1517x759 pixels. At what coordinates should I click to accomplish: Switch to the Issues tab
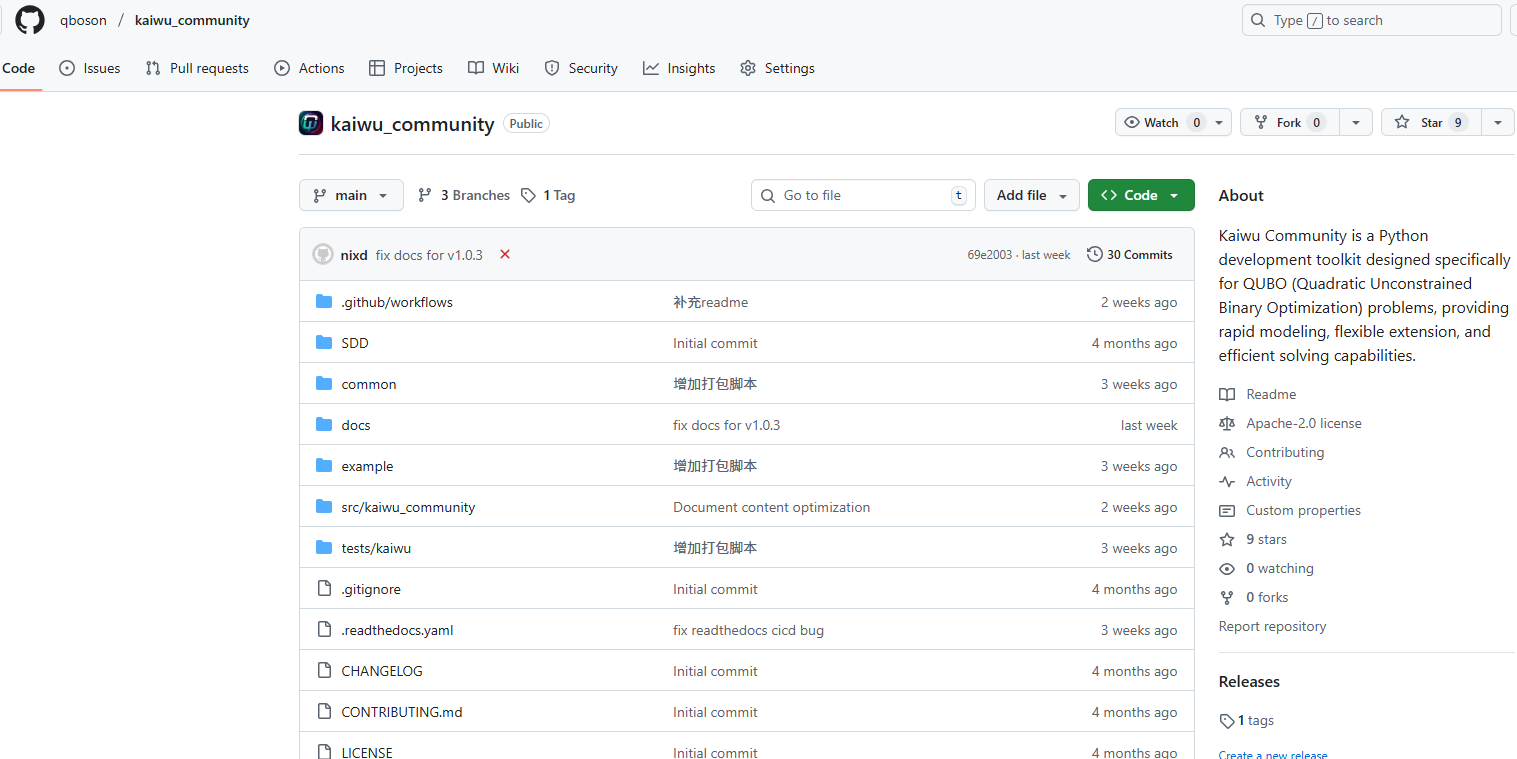pos(90,68)
